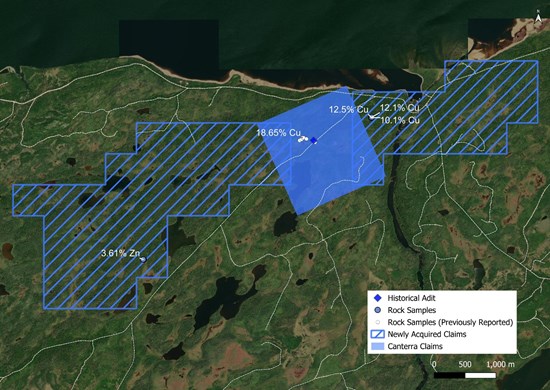Click the Previously Reported samples legend symbol

[377, 322]
